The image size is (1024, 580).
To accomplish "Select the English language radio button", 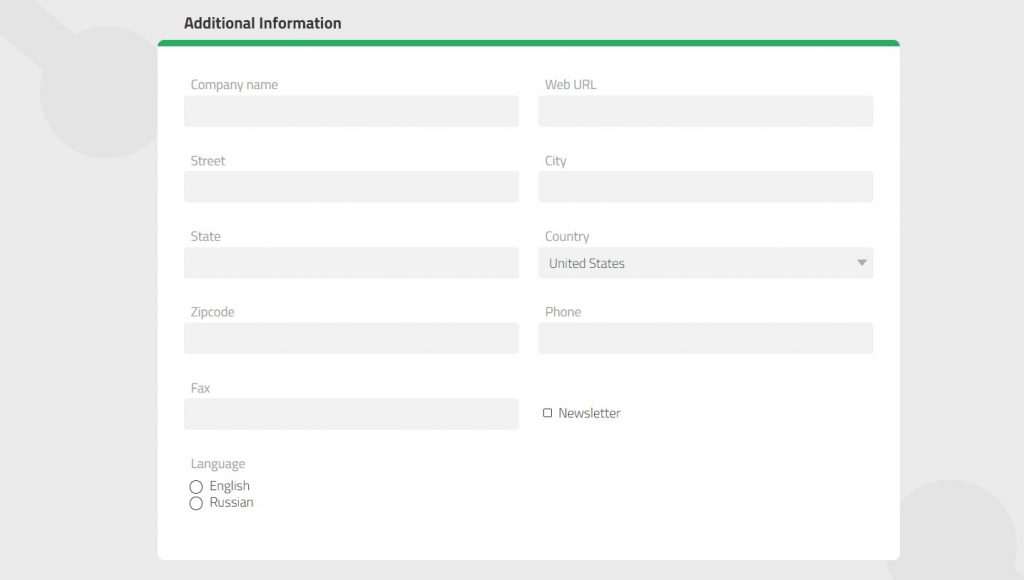I will point(196,487).
